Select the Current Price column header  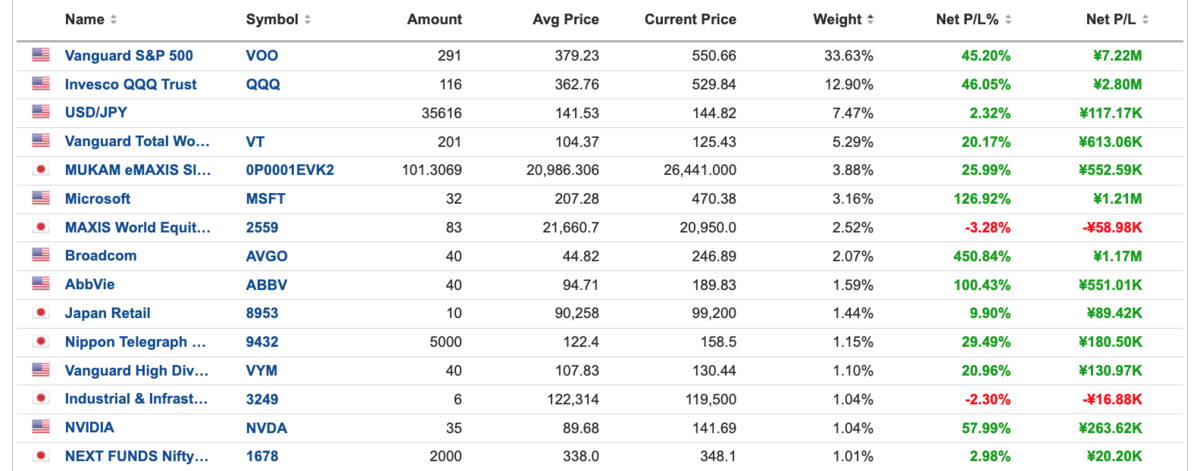(x=690, y=20)
